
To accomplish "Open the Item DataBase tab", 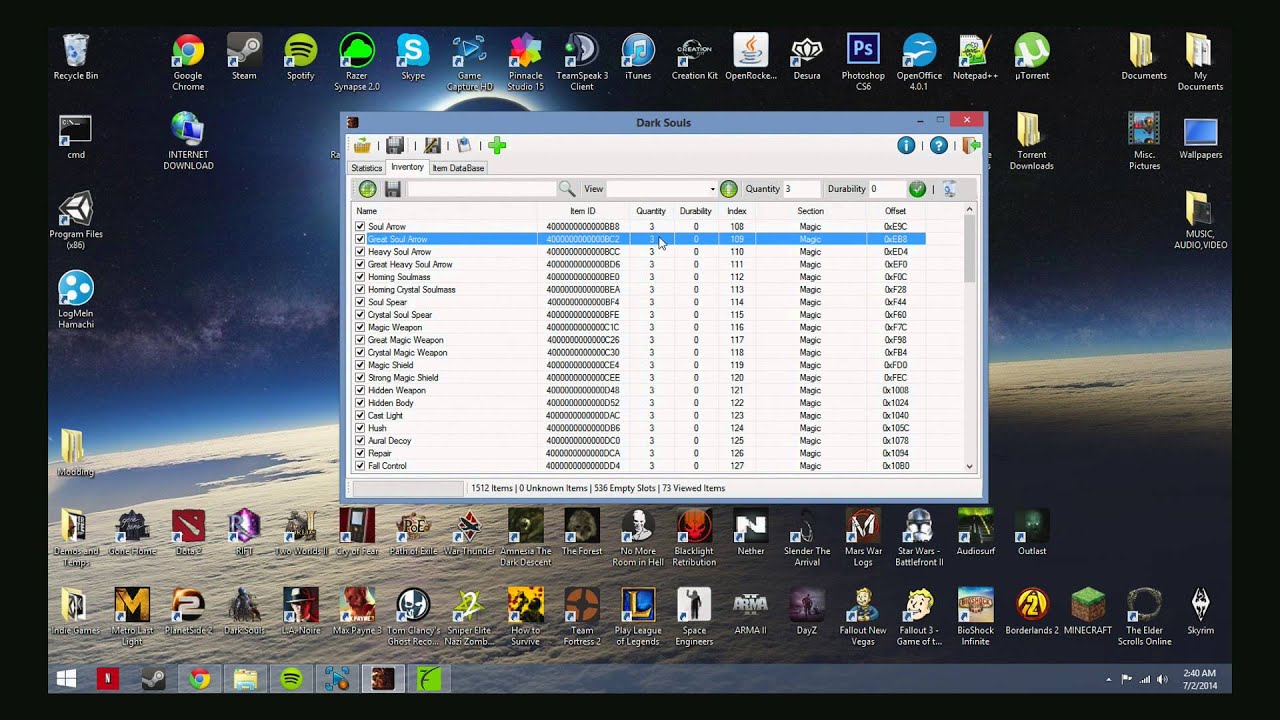I will coord(458,168).
